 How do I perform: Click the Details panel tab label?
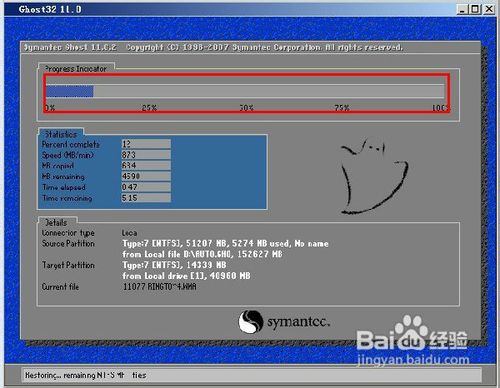[56, 222]
